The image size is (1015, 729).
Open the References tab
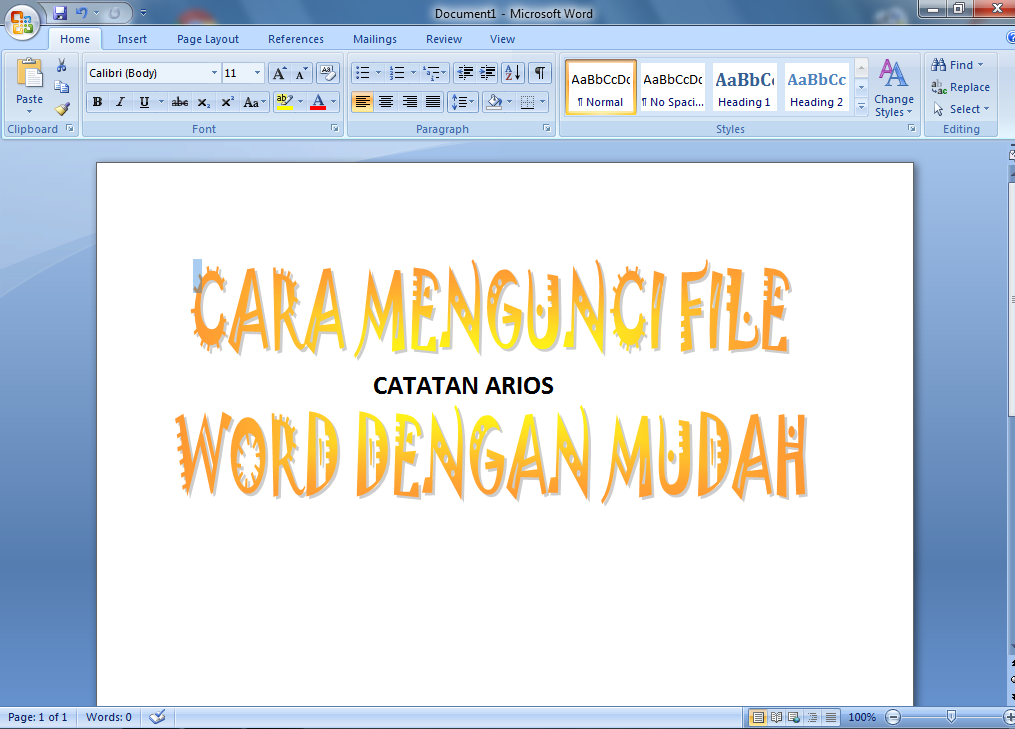pyautogui.click(x=296, y=39)
